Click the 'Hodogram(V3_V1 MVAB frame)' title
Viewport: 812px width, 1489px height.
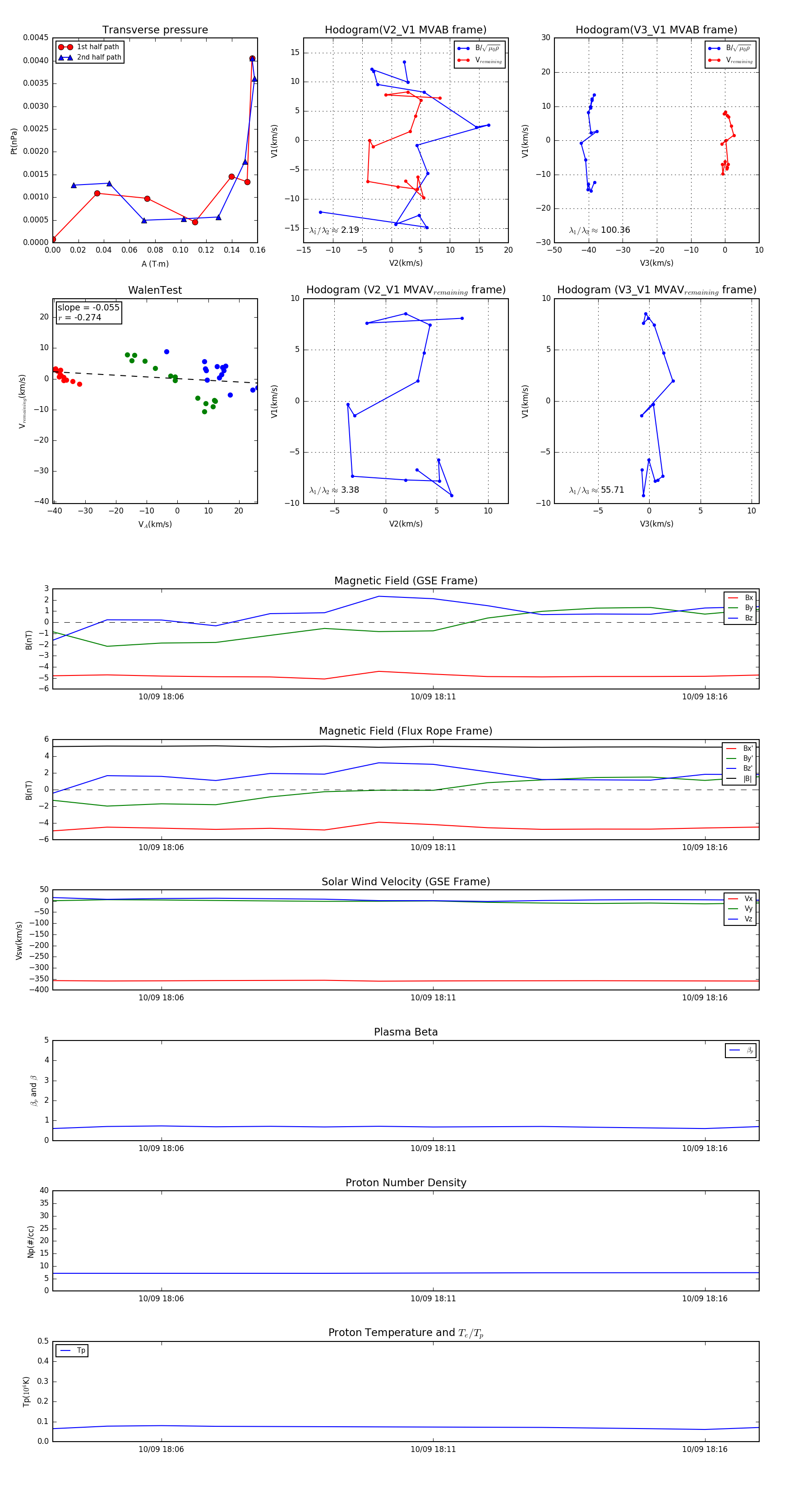click(656, 30)
